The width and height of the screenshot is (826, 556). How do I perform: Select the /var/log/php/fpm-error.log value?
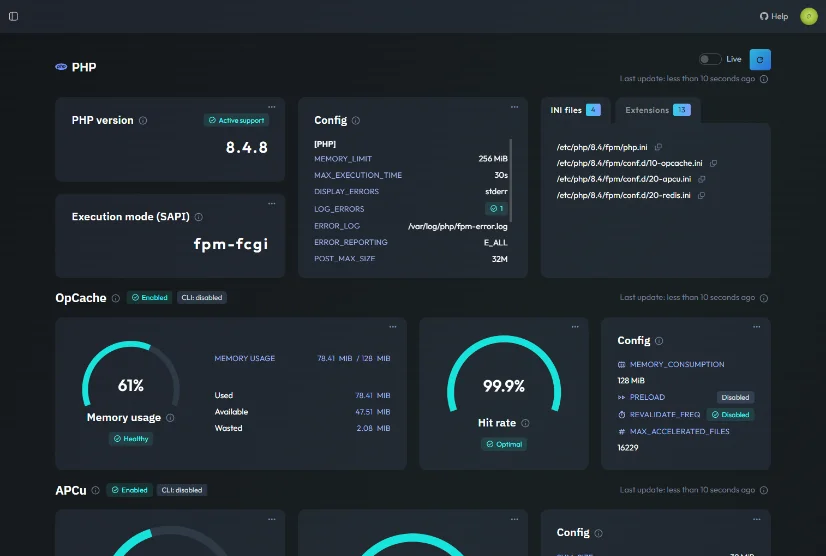tap(458, 227)
